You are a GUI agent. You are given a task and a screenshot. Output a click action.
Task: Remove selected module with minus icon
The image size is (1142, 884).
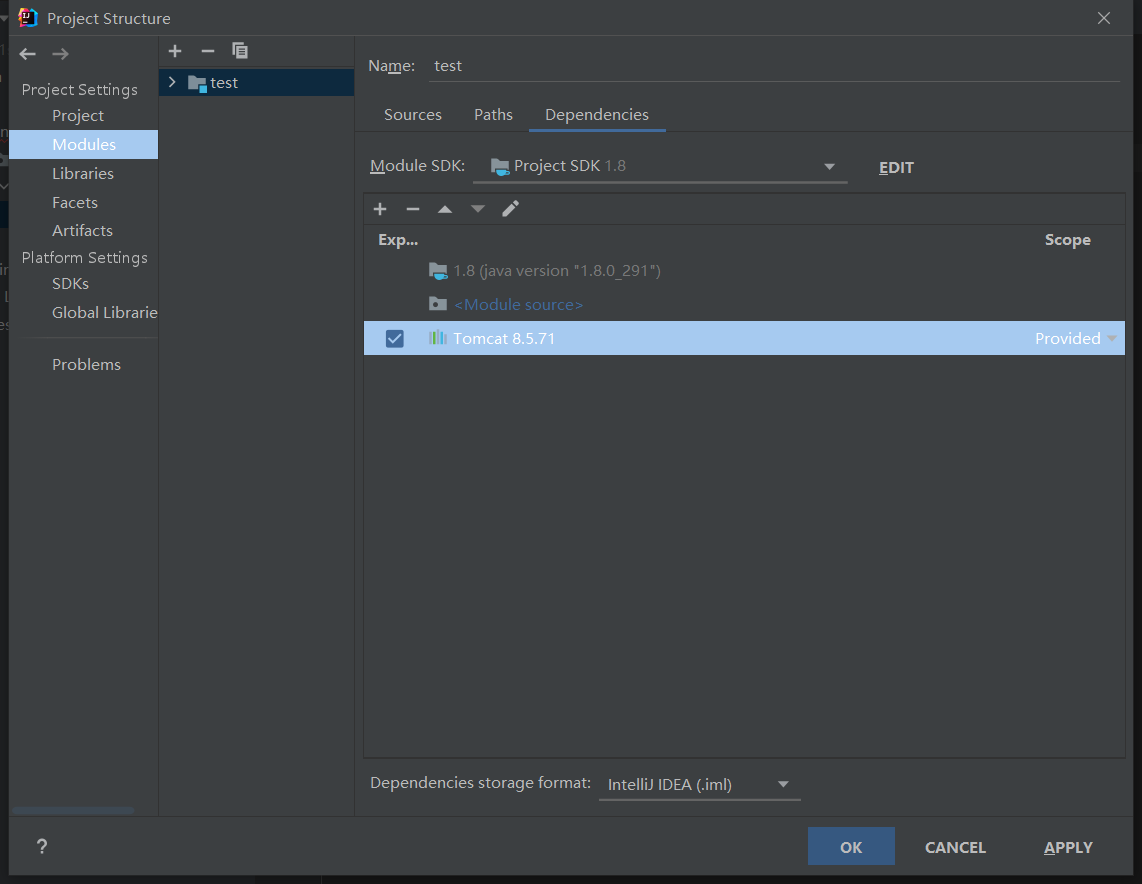click(208, 51)
